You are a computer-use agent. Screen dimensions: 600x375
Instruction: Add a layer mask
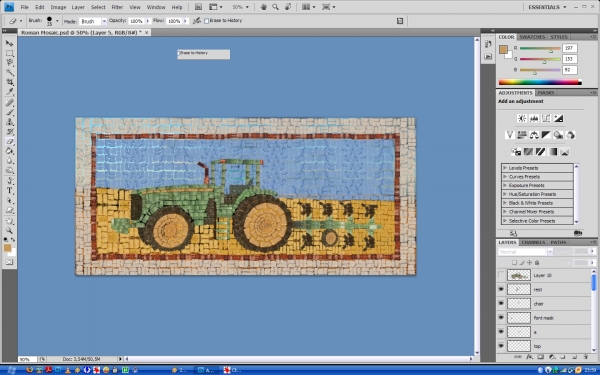coord(541,357)
